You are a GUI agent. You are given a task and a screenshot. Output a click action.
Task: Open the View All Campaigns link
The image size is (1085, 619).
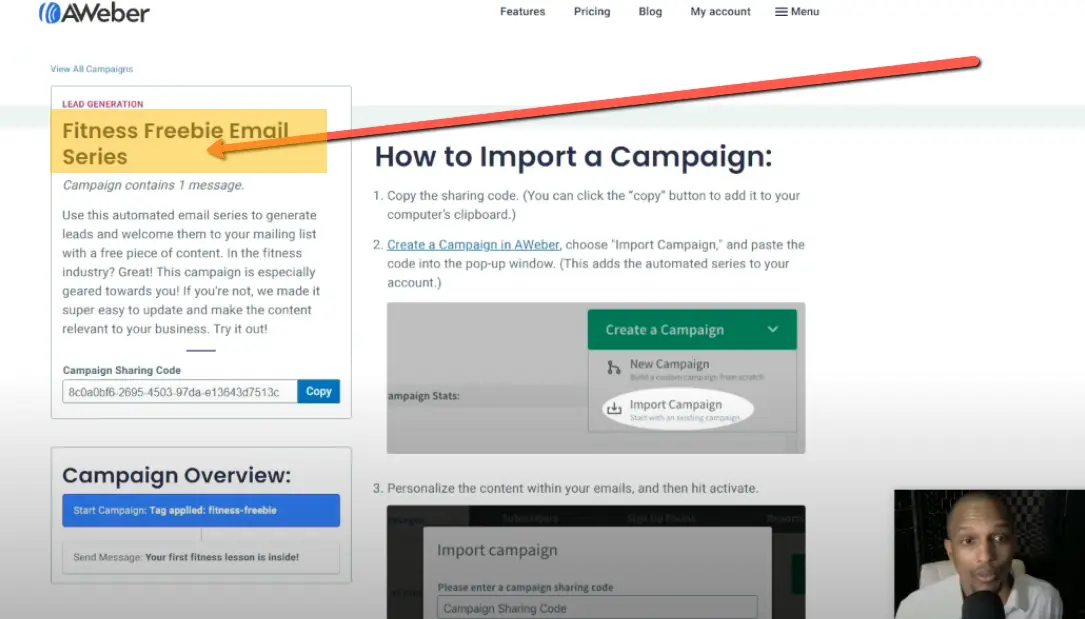pyautogui.click(x=91, y=68)
